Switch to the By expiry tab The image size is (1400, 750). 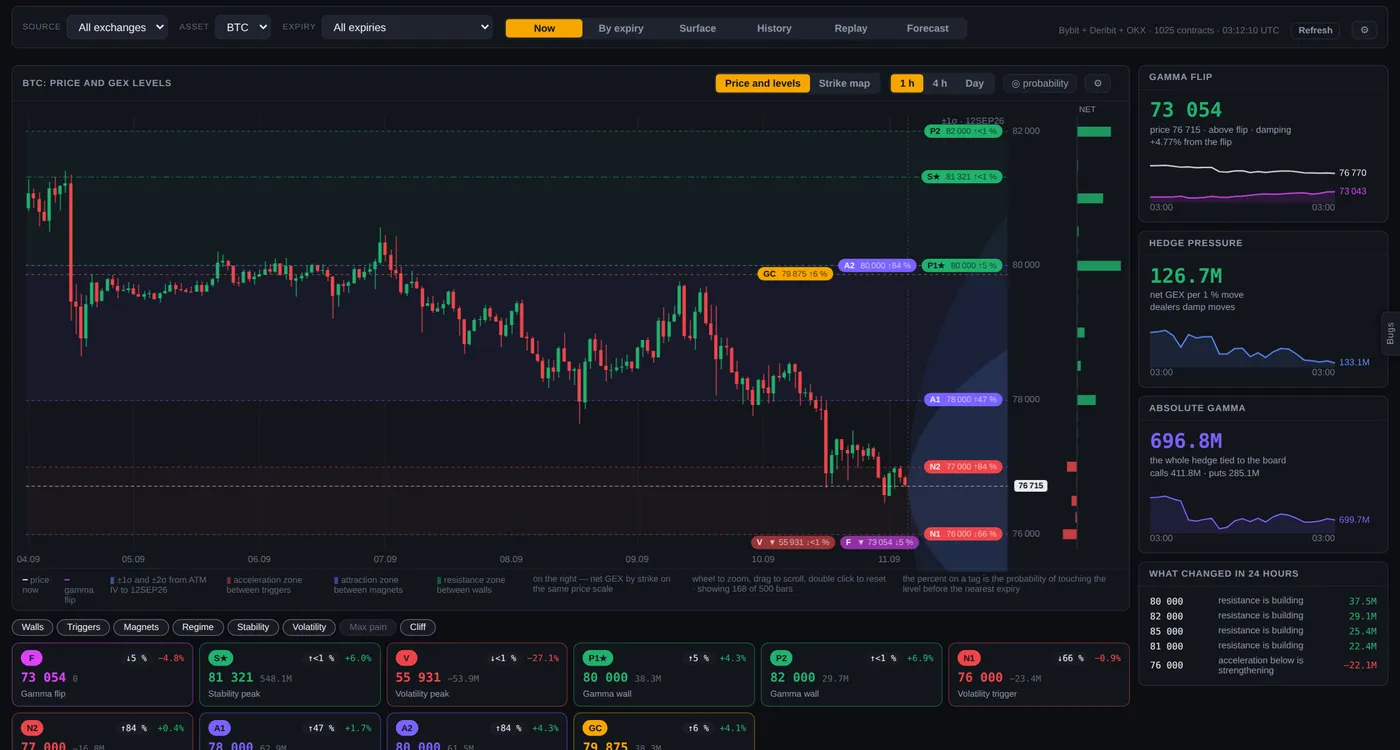point(621,28)
